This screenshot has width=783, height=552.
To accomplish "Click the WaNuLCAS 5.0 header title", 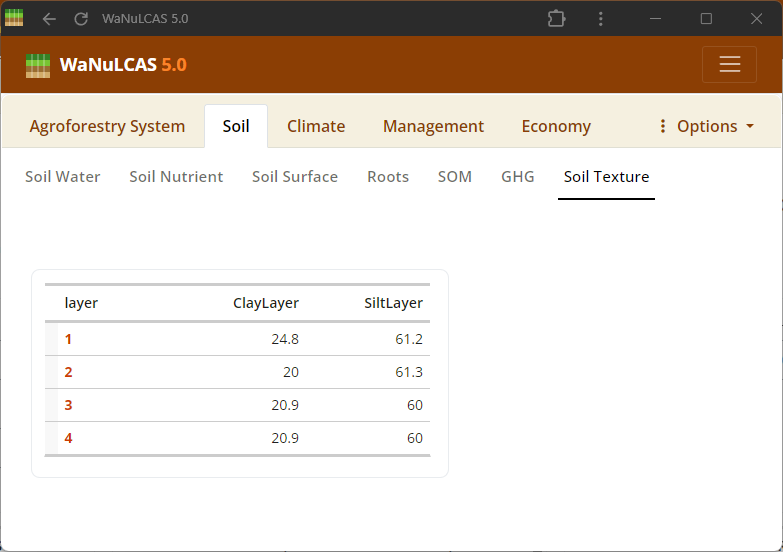I will [x=123, y=65].
